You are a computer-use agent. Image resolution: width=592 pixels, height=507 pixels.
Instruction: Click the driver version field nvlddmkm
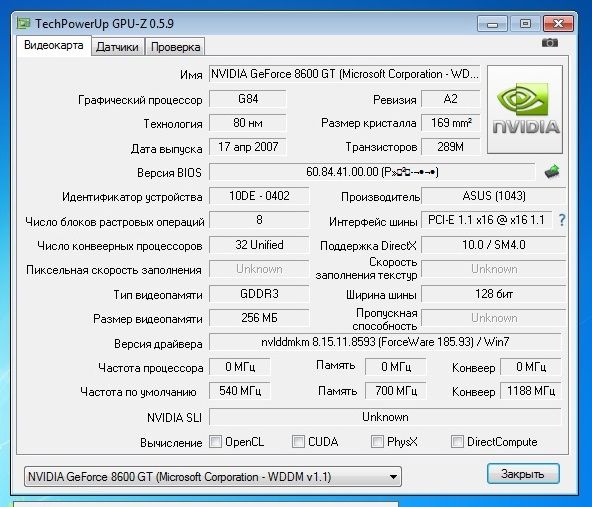pyautogui.click(x=385, y=342)
